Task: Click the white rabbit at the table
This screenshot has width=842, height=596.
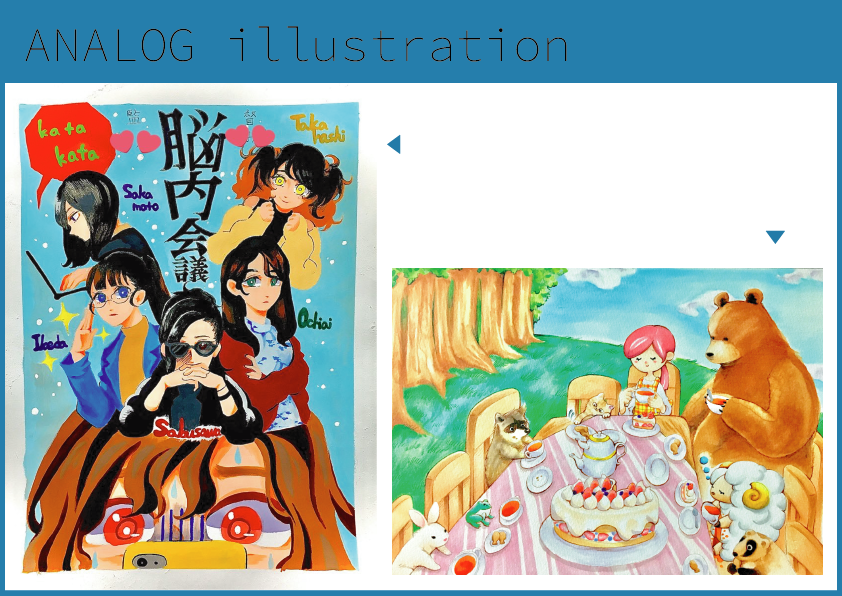Action: pos(424,541)
